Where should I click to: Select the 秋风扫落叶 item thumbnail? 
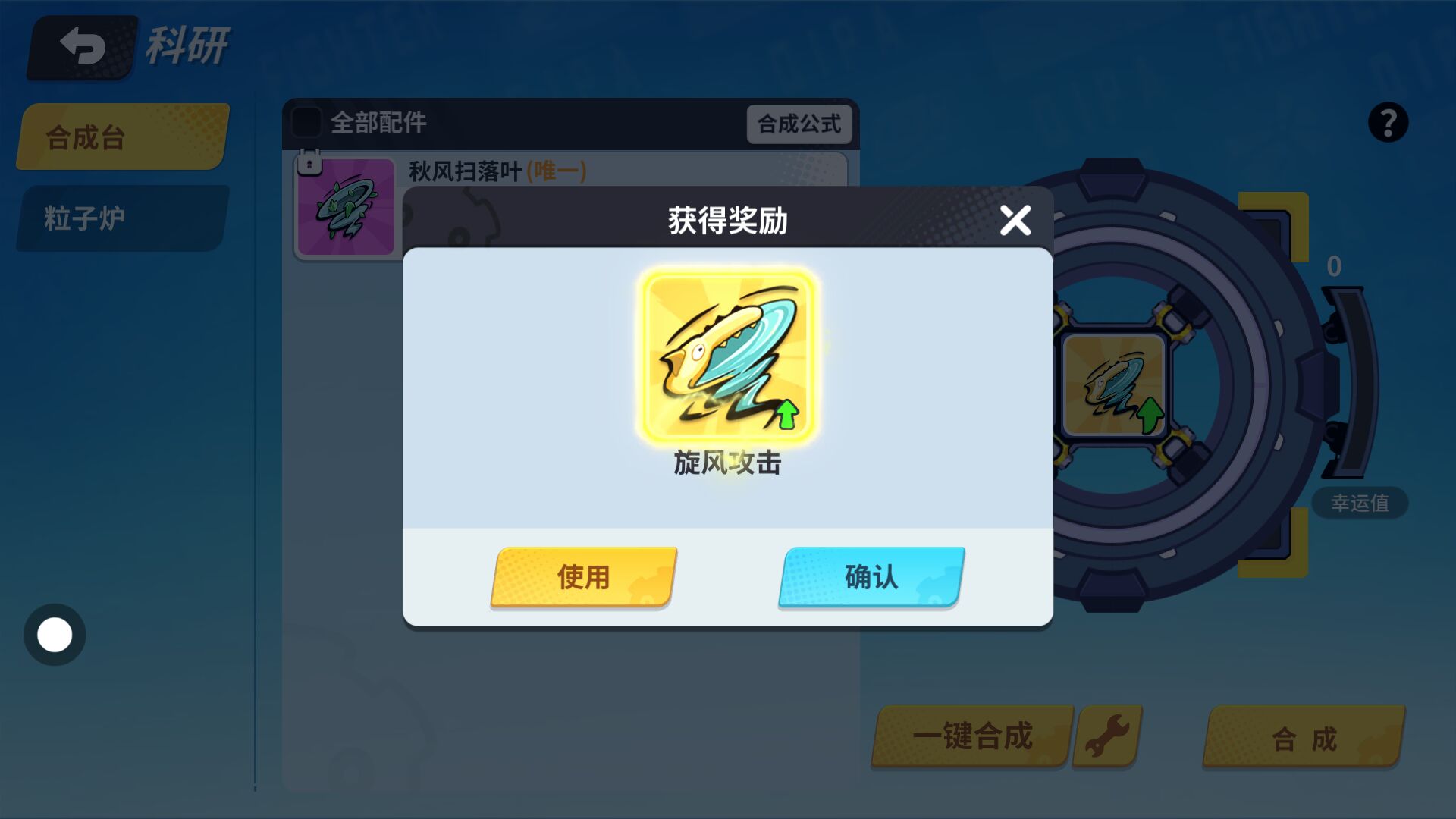pyautogui.click(x=346, y=206)
